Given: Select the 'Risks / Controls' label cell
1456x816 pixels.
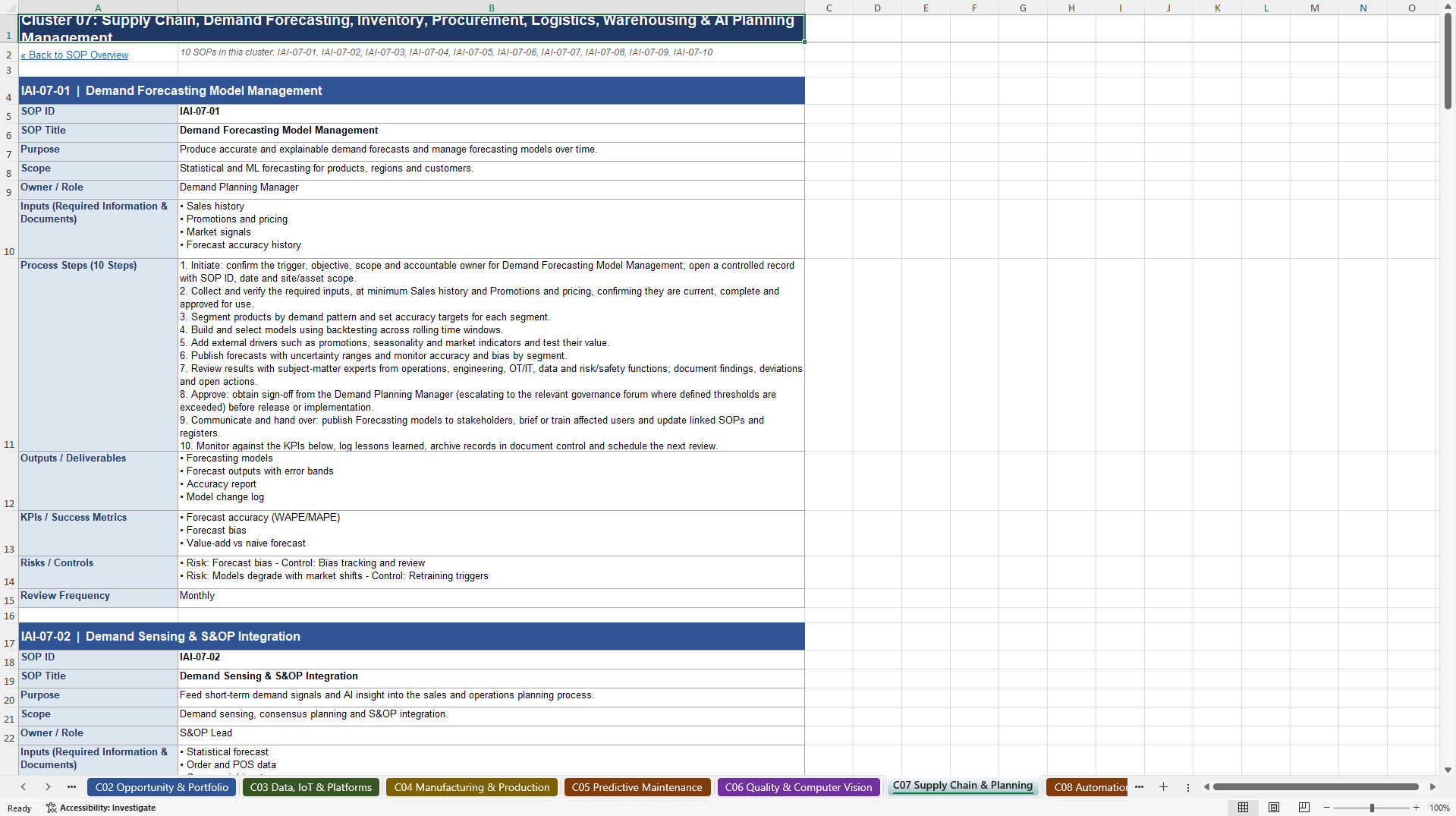Looking at the screenshot, I should point(98,572).
